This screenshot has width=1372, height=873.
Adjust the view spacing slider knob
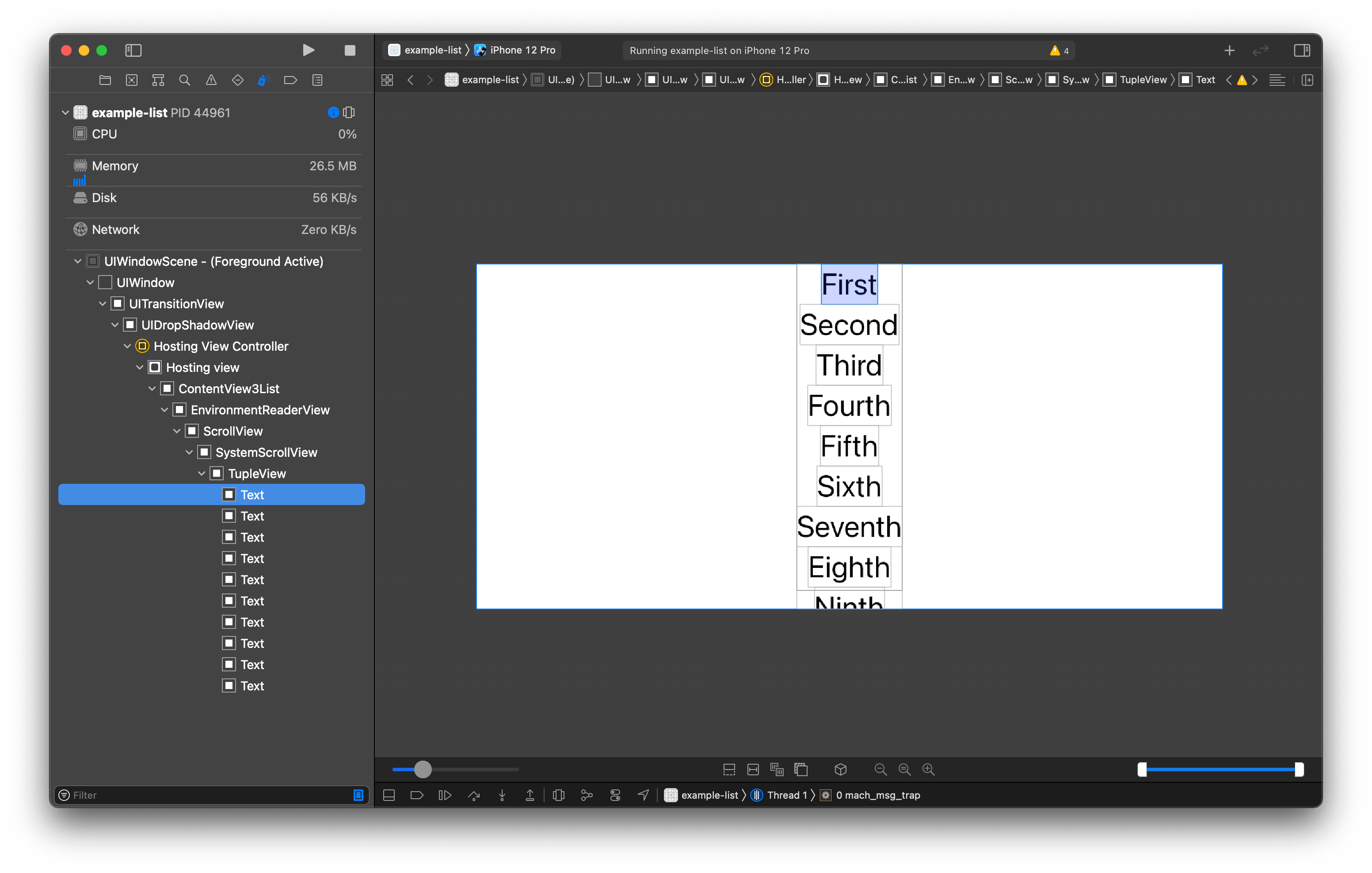(x=422, y=769)
